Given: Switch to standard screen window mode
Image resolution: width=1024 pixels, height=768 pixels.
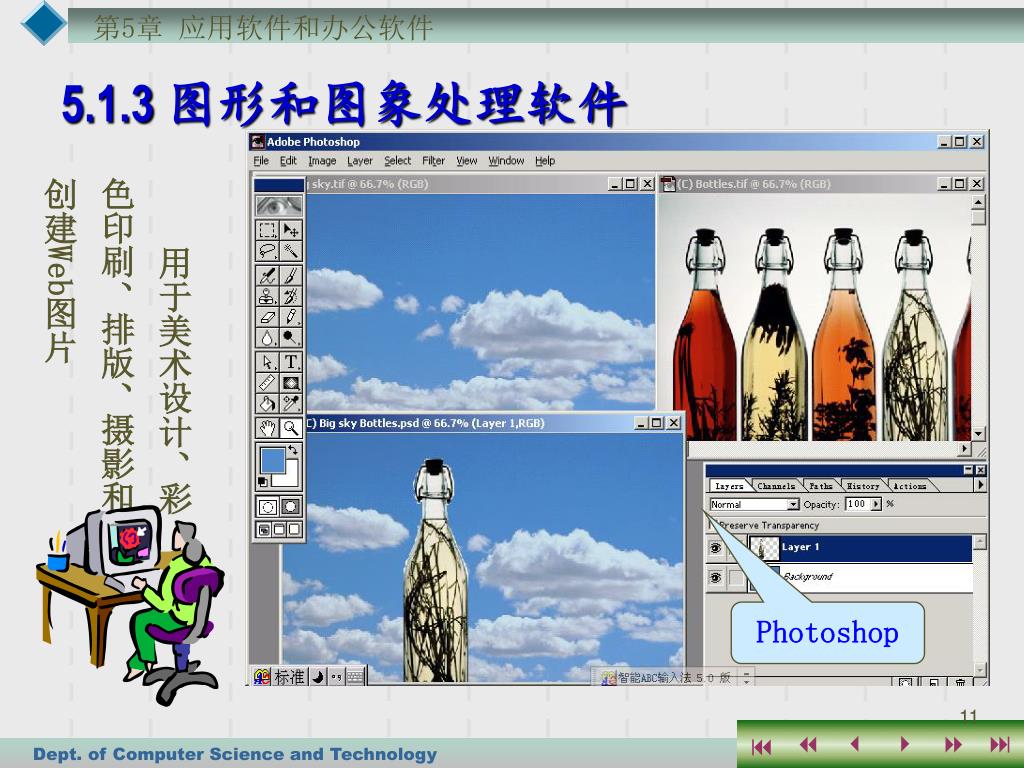Looking at the screenshot, I should click(x=264, y=529).
